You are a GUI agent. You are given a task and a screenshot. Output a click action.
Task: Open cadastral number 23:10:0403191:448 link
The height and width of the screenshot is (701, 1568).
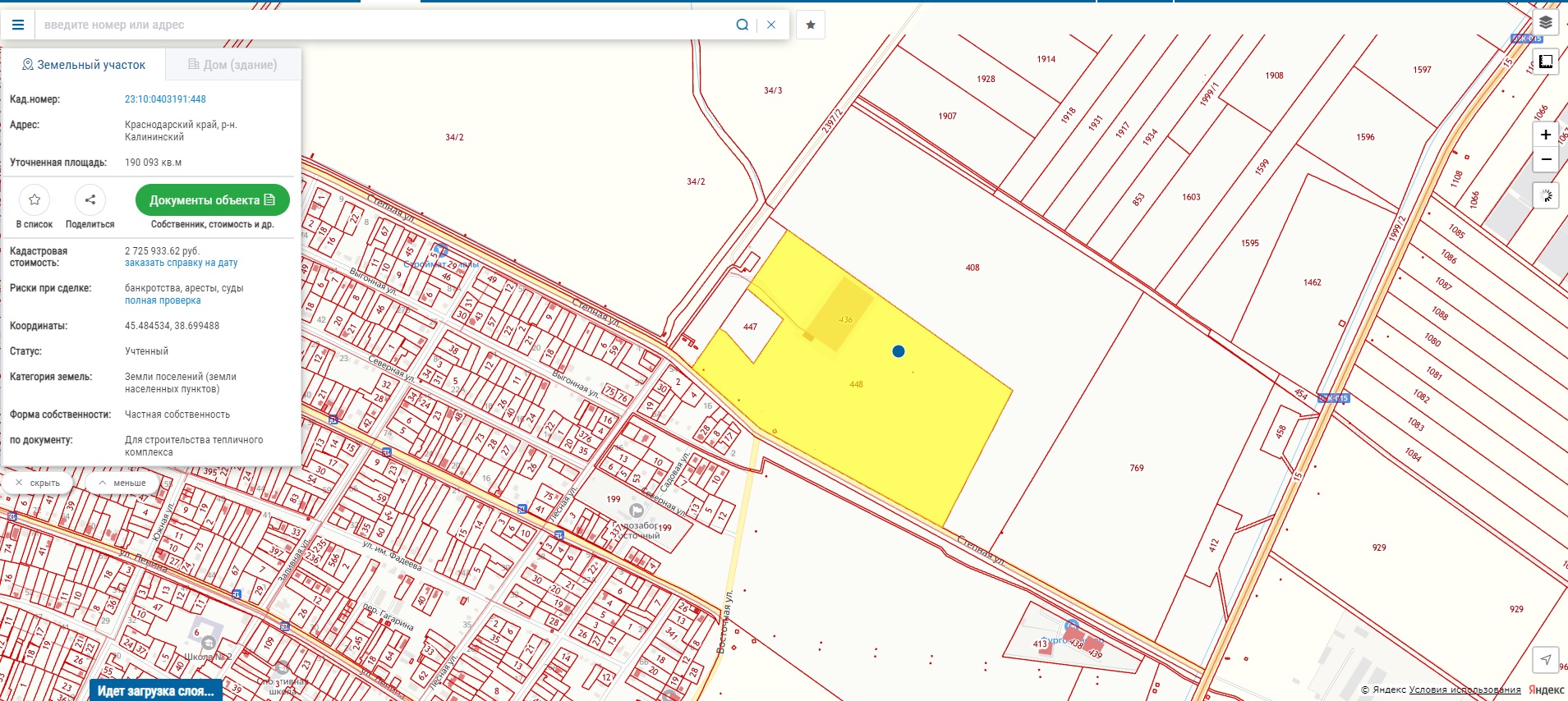pos(165,99)
